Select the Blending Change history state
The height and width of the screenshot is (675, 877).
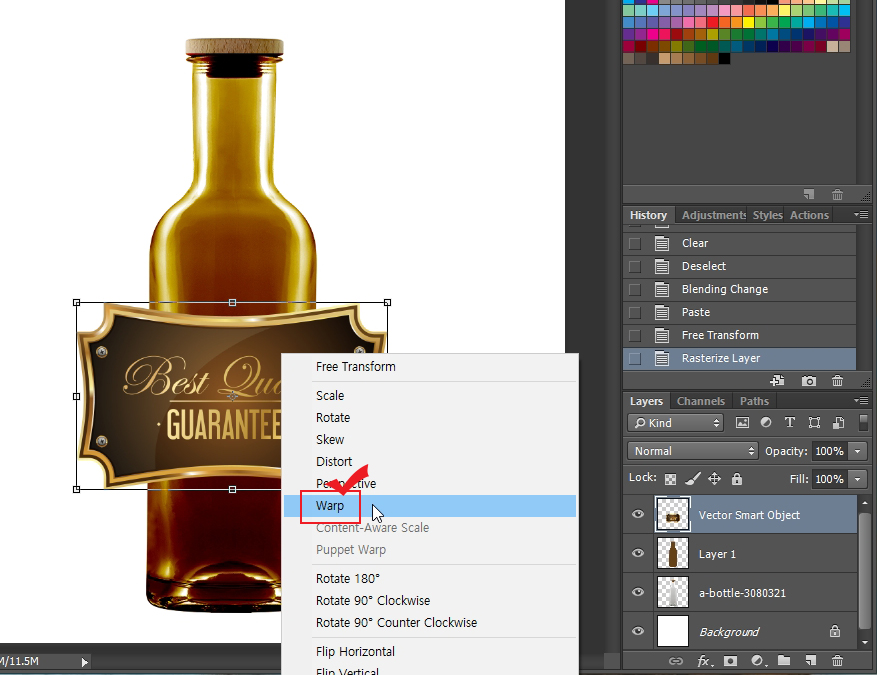click(739, 289)
